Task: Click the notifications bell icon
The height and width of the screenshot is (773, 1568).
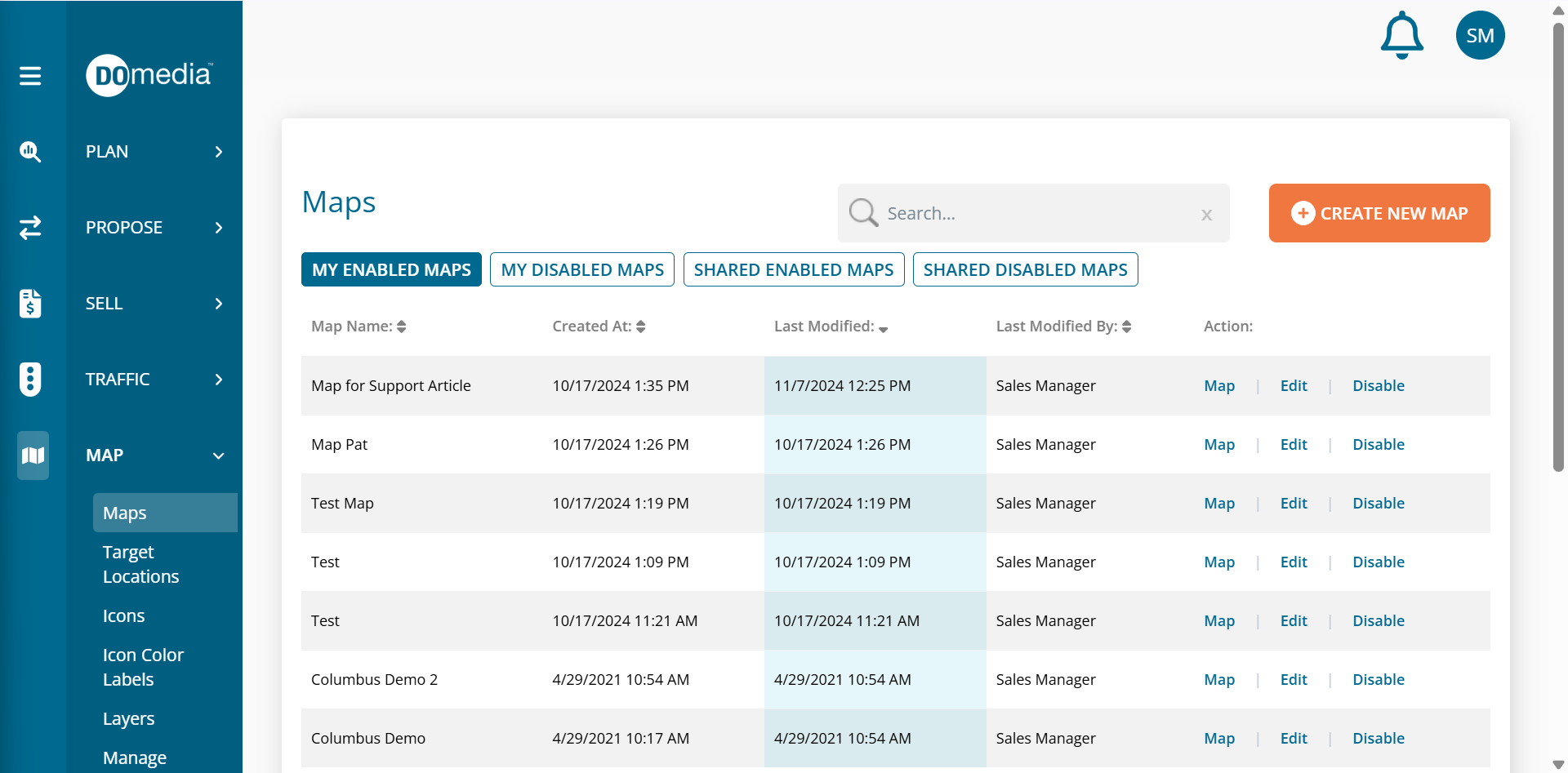Action: click(x=1401, y=35)
